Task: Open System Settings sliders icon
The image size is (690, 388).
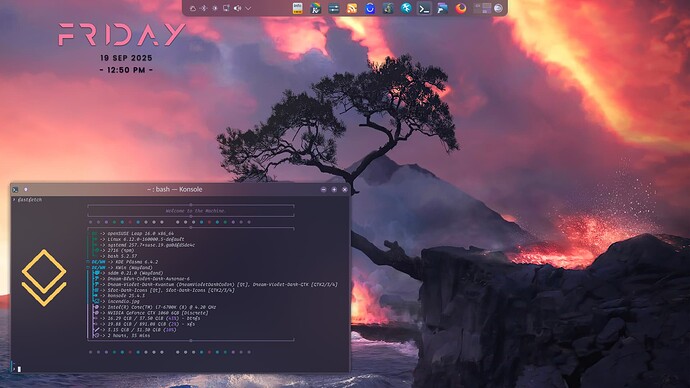Action: (334, 8)
